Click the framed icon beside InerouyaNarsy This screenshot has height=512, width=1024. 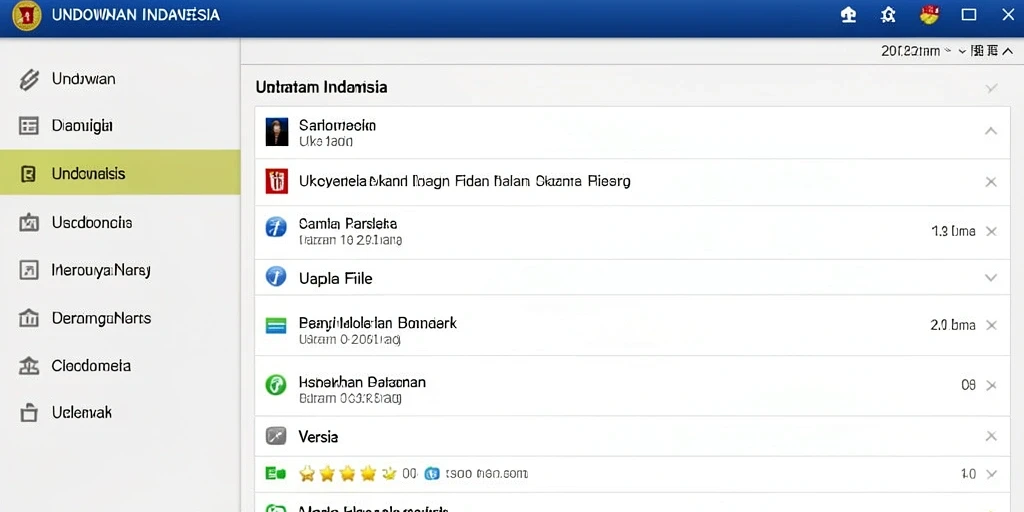(29, 270)
